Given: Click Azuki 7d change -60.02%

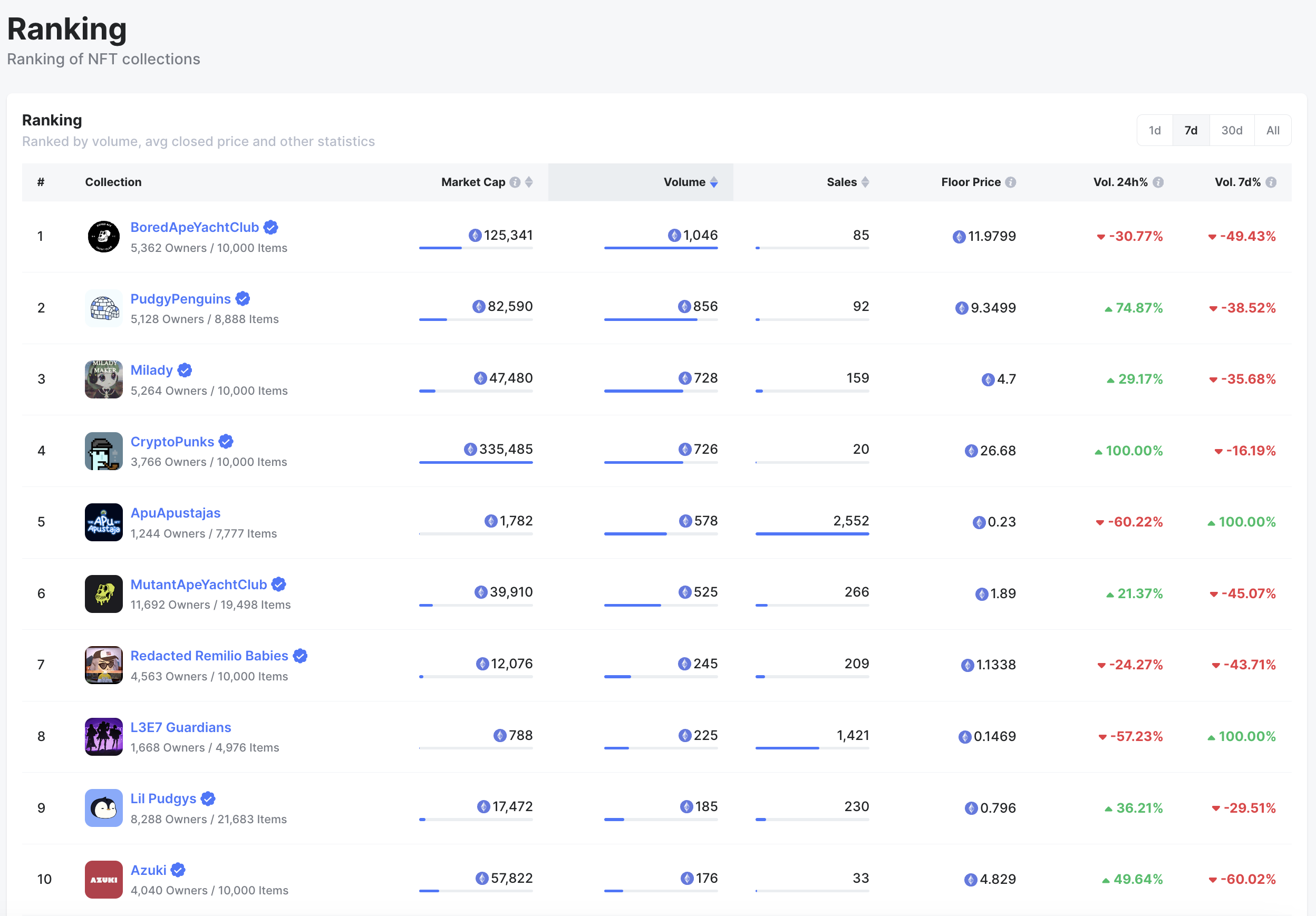Looking at the screenshot, I should pos(1248,879).
